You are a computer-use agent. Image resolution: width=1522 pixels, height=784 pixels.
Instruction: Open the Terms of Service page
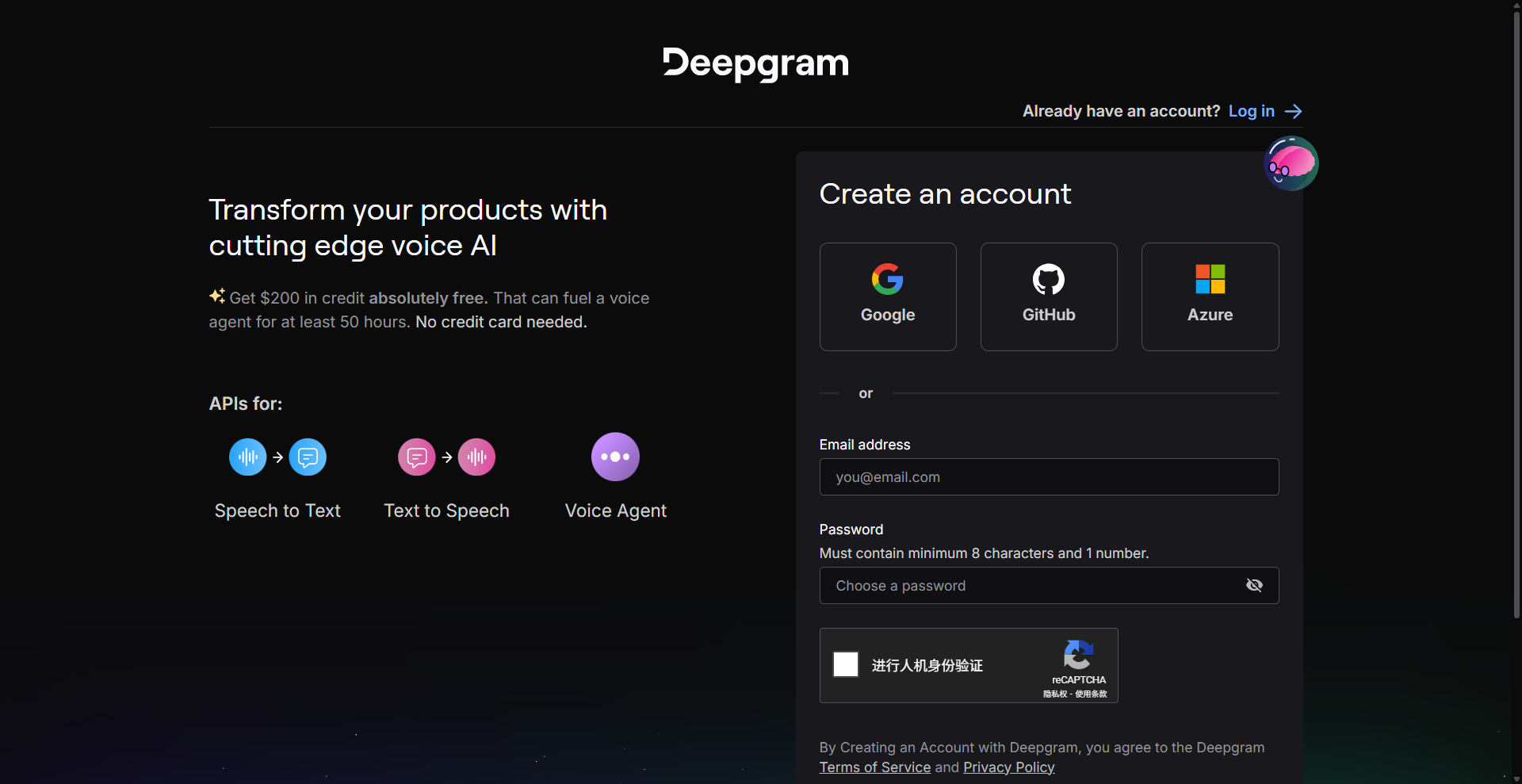point(874,767)
